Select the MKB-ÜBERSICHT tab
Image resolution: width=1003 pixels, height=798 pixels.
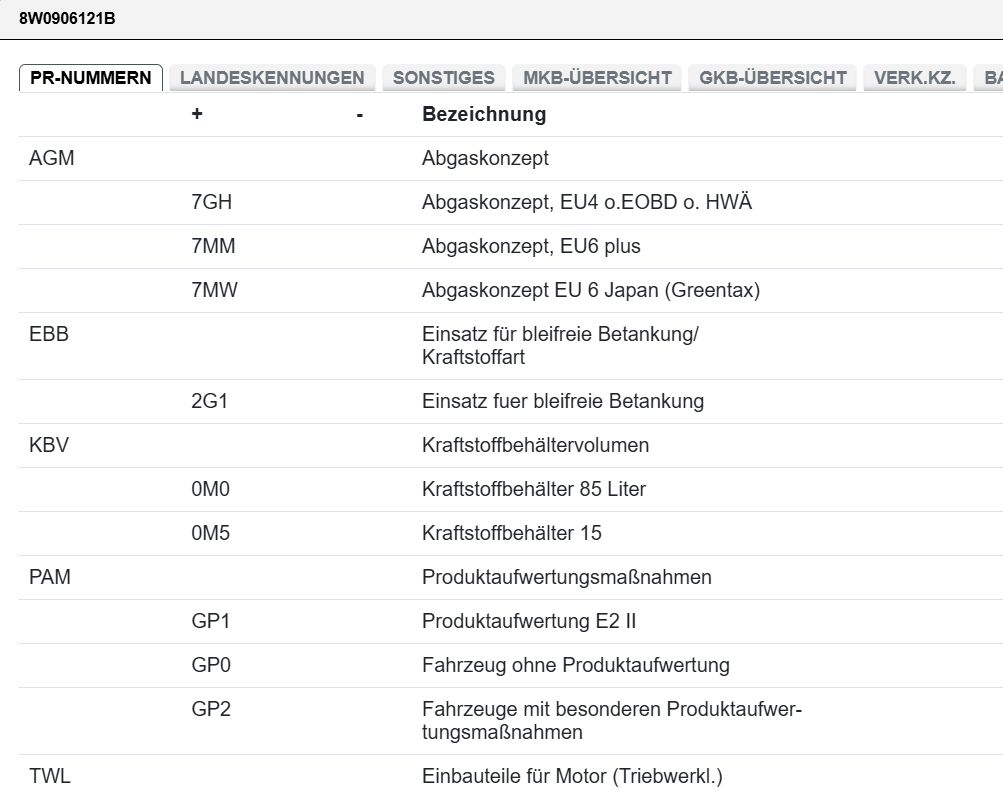click(596, 76)
